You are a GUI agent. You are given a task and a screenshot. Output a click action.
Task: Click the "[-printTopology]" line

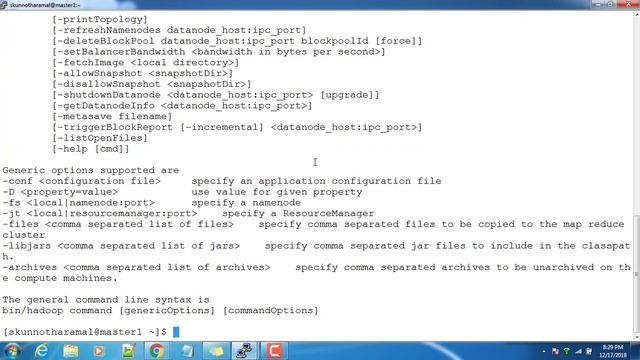click(100, 19)
